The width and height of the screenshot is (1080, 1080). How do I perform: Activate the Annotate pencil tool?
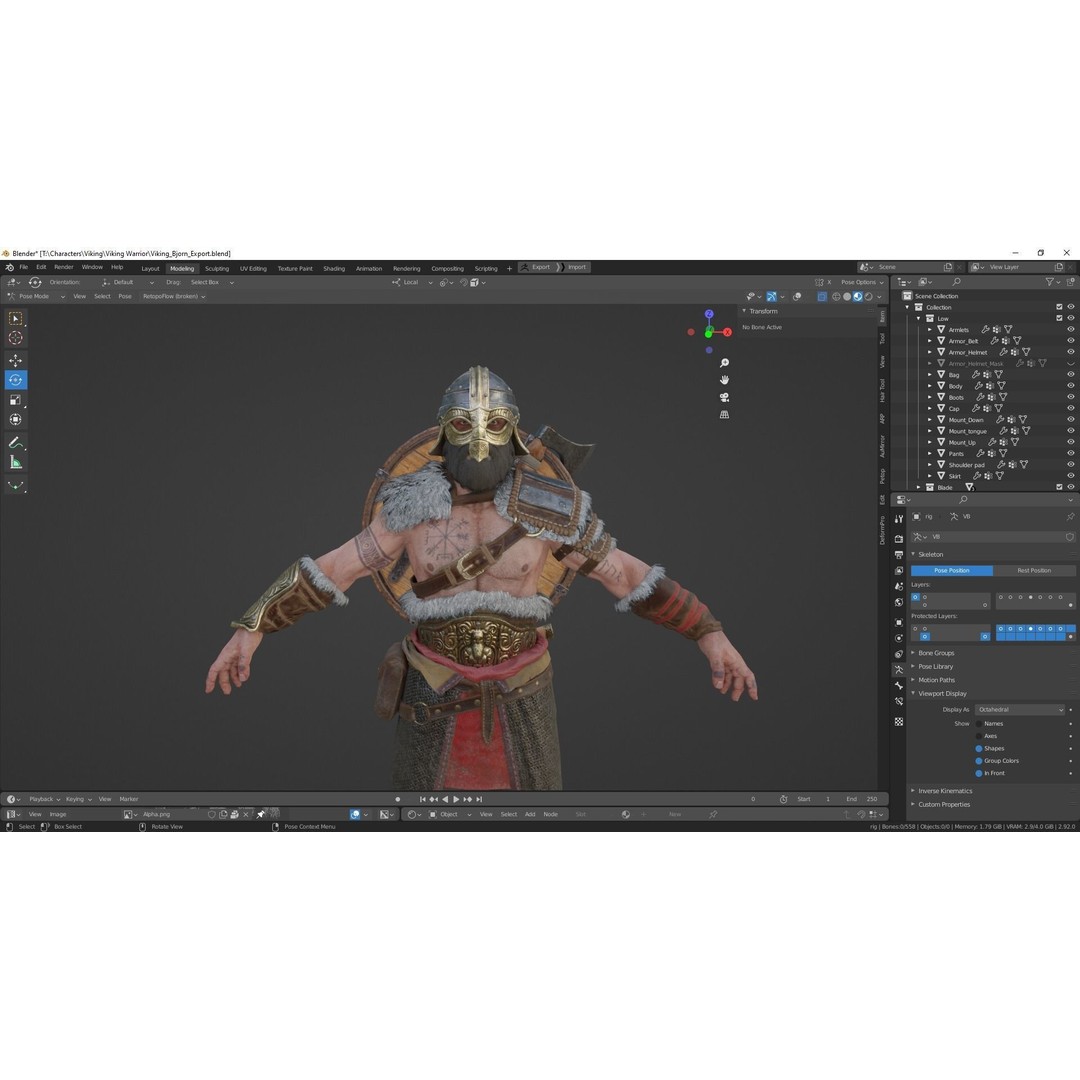click(x=15, y=443)
